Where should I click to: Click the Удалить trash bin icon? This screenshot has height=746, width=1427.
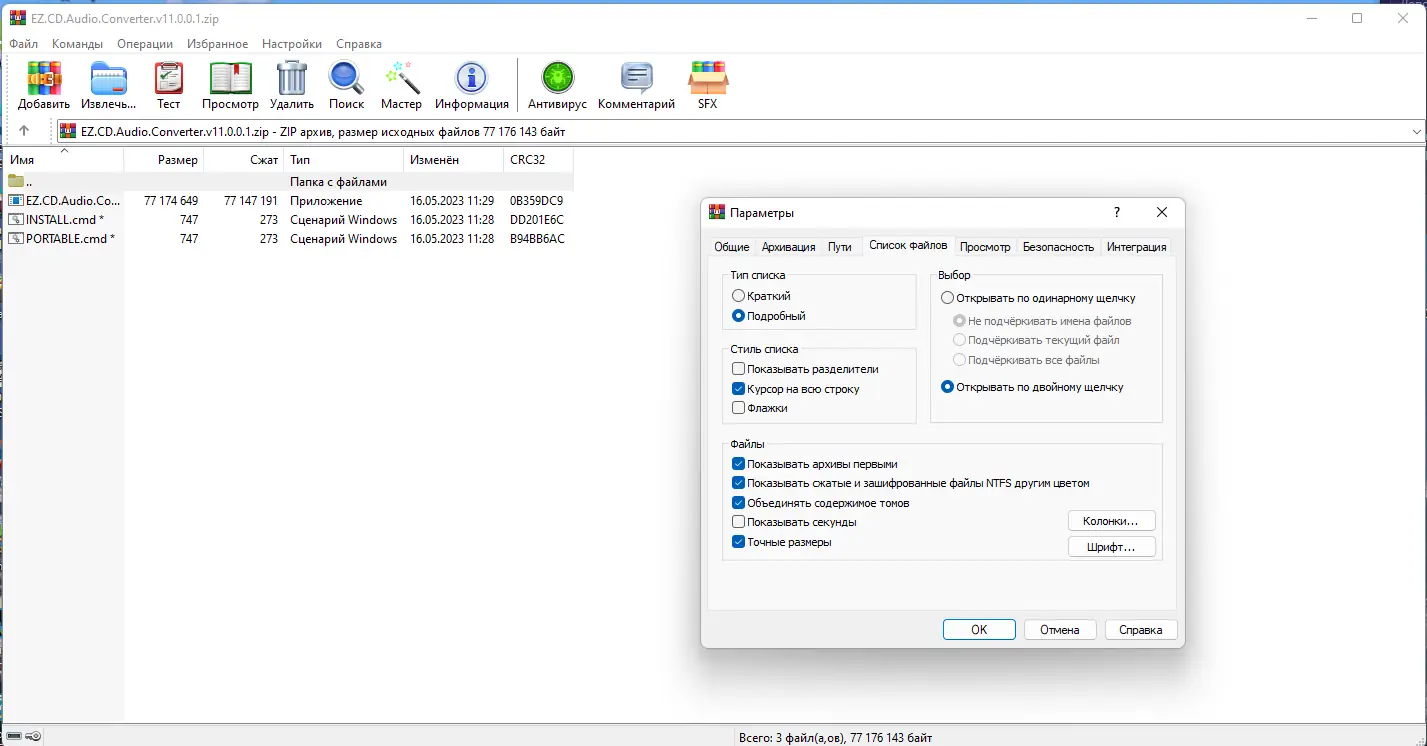(x=292, y=78)
